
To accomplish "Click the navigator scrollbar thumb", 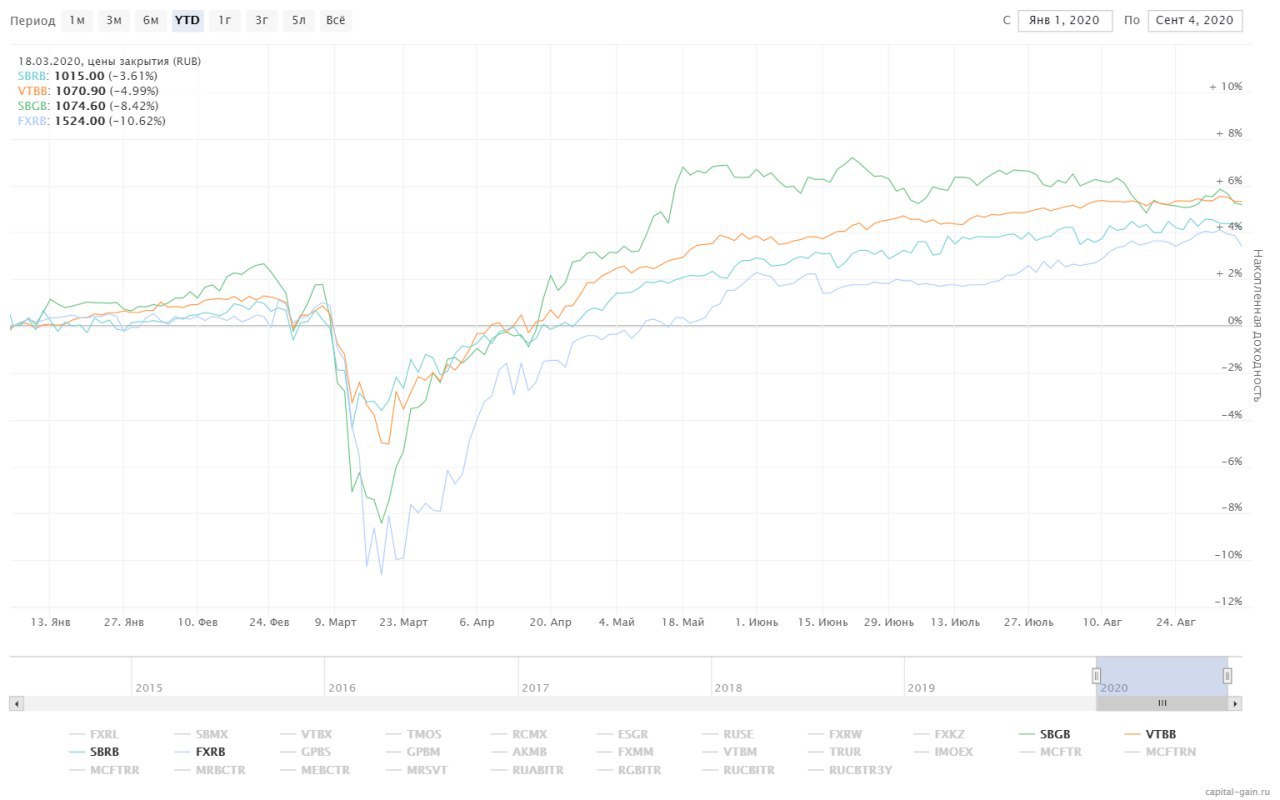I will 1162,703.
